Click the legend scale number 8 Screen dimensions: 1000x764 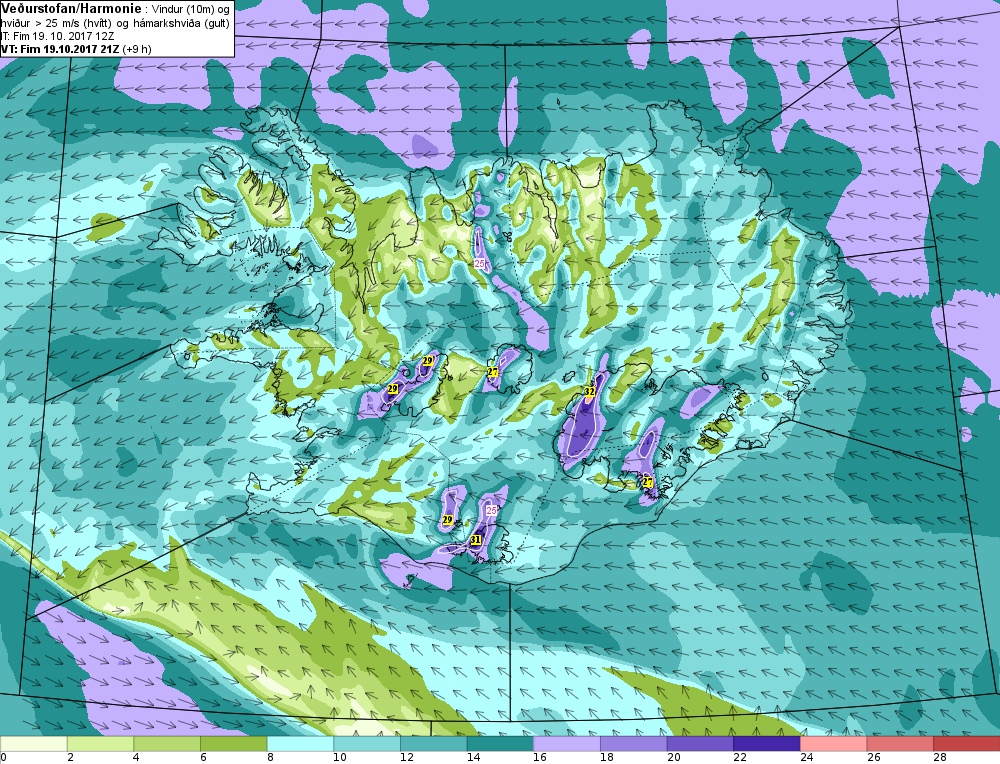(270, 758)
